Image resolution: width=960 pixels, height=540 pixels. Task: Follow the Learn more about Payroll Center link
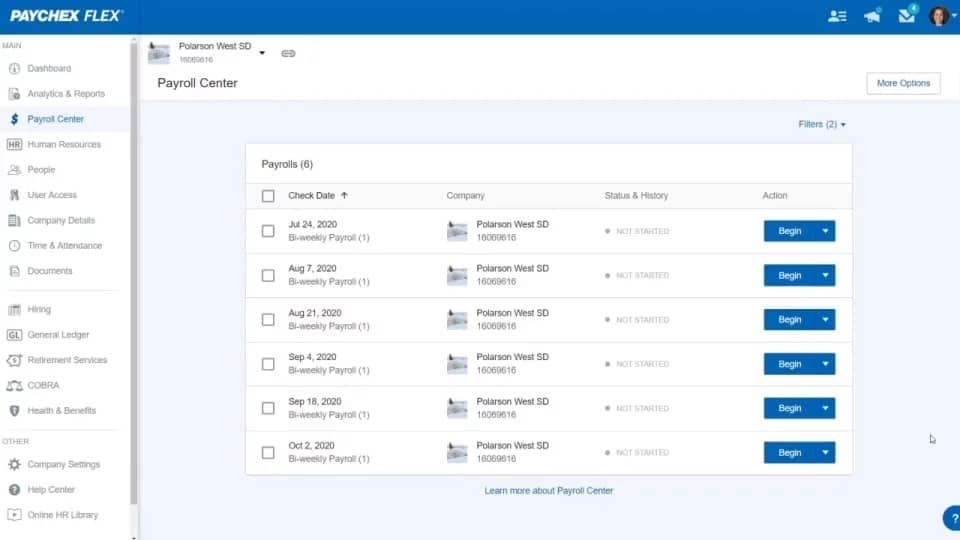click(548, 491)
